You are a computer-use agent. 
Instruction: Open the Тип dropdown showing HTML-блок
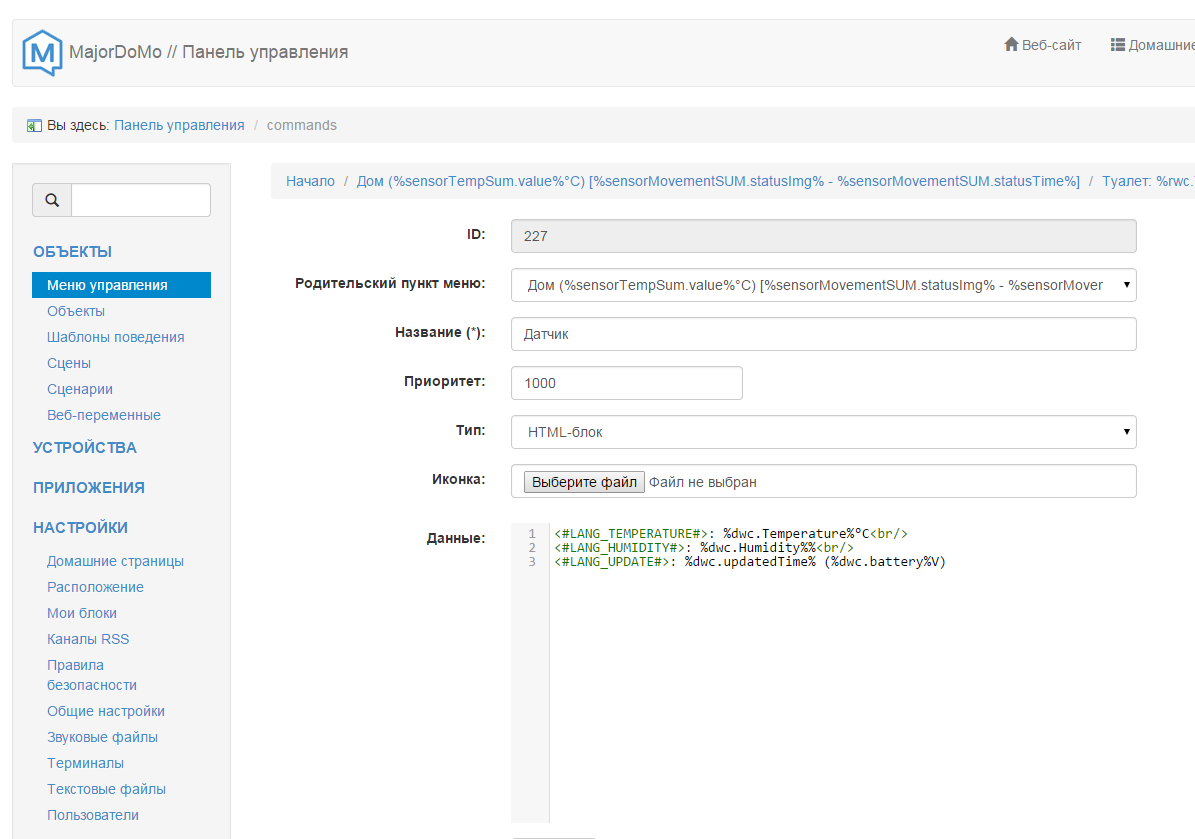pos(823,432)
